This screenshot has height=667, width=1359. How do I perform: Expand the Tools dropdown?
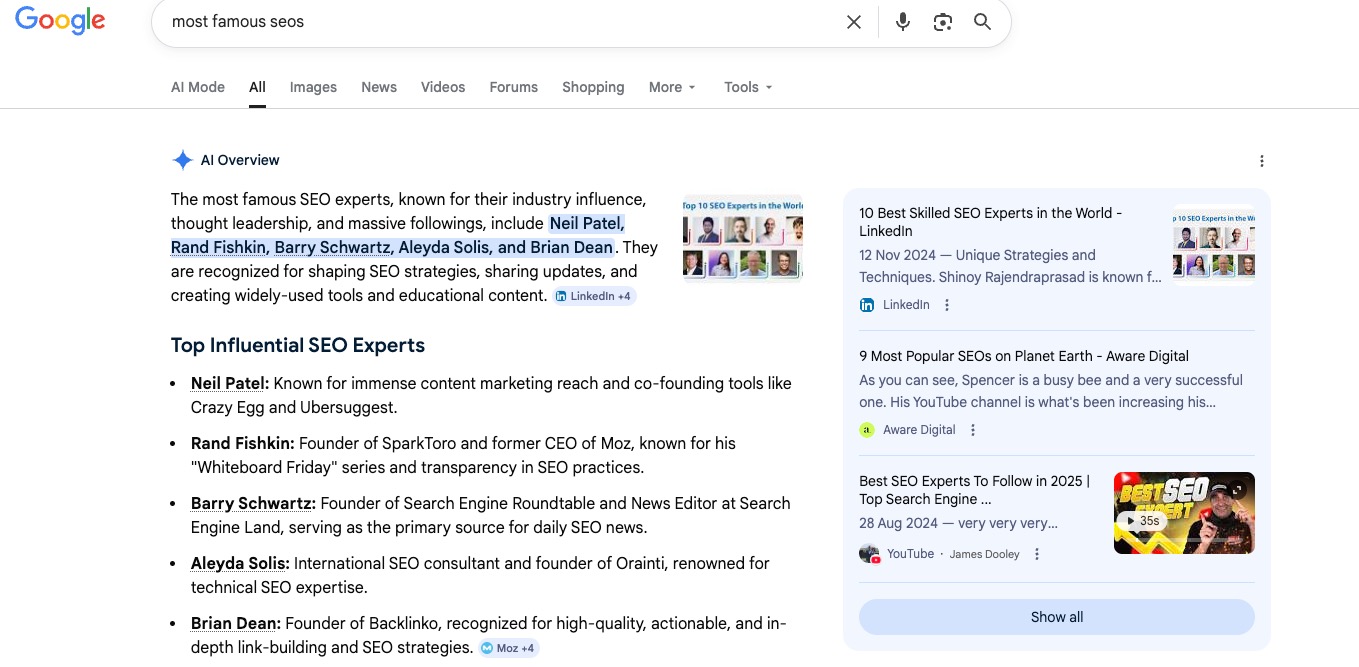pyautogui.click(x=748, y=87)
